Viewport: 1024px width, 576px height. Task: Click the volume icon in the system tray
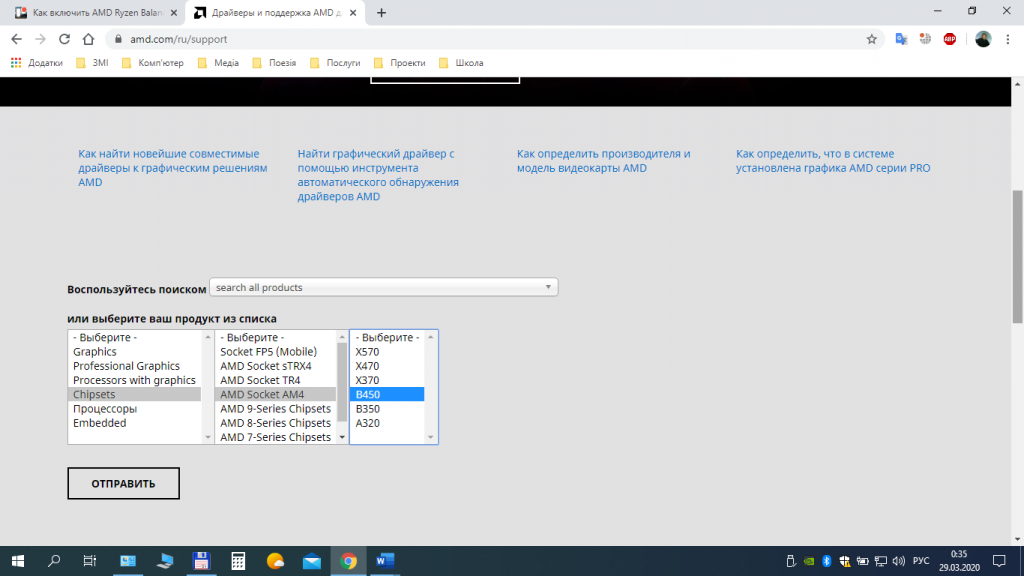tap(898, 562)
